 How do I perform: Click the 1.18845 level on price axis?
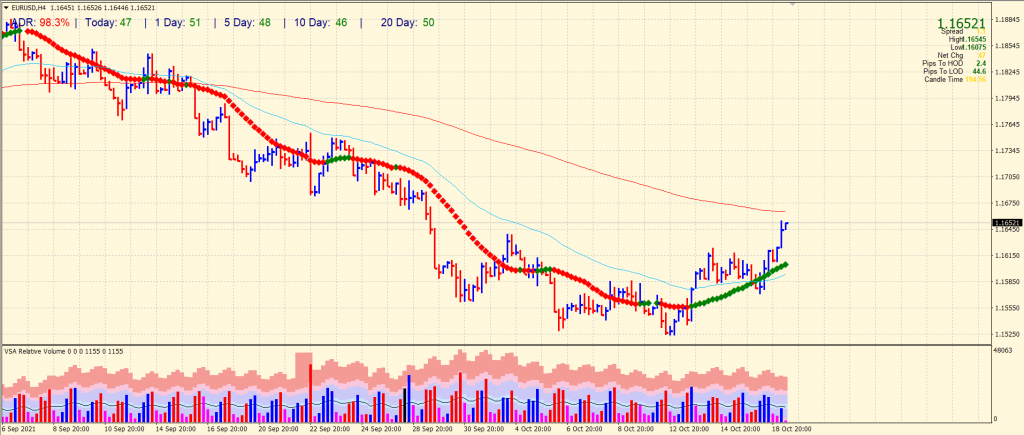[1006, 20]
